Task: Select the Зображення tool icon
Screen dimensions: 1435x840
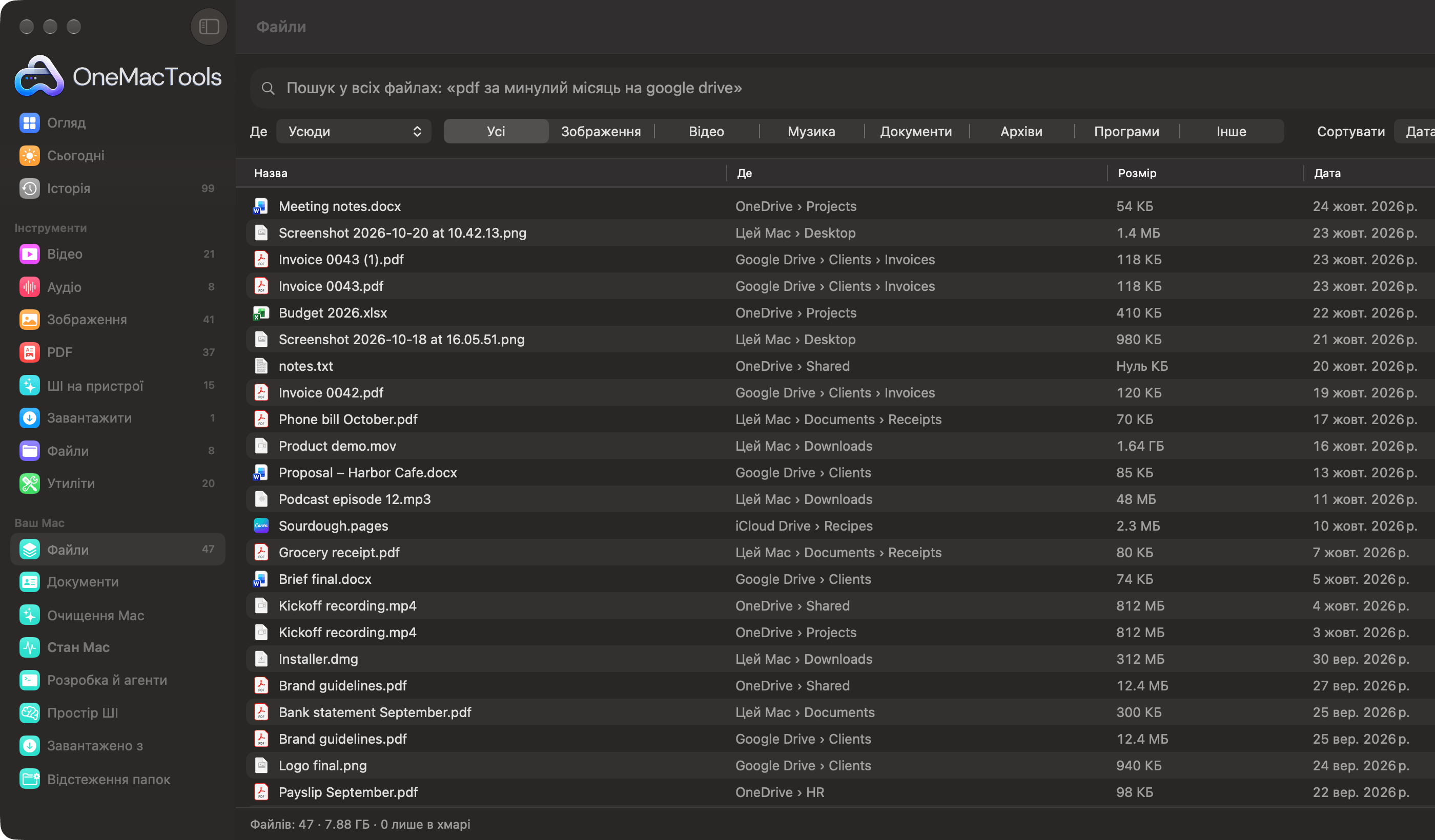Action: [x=30, y=319]
